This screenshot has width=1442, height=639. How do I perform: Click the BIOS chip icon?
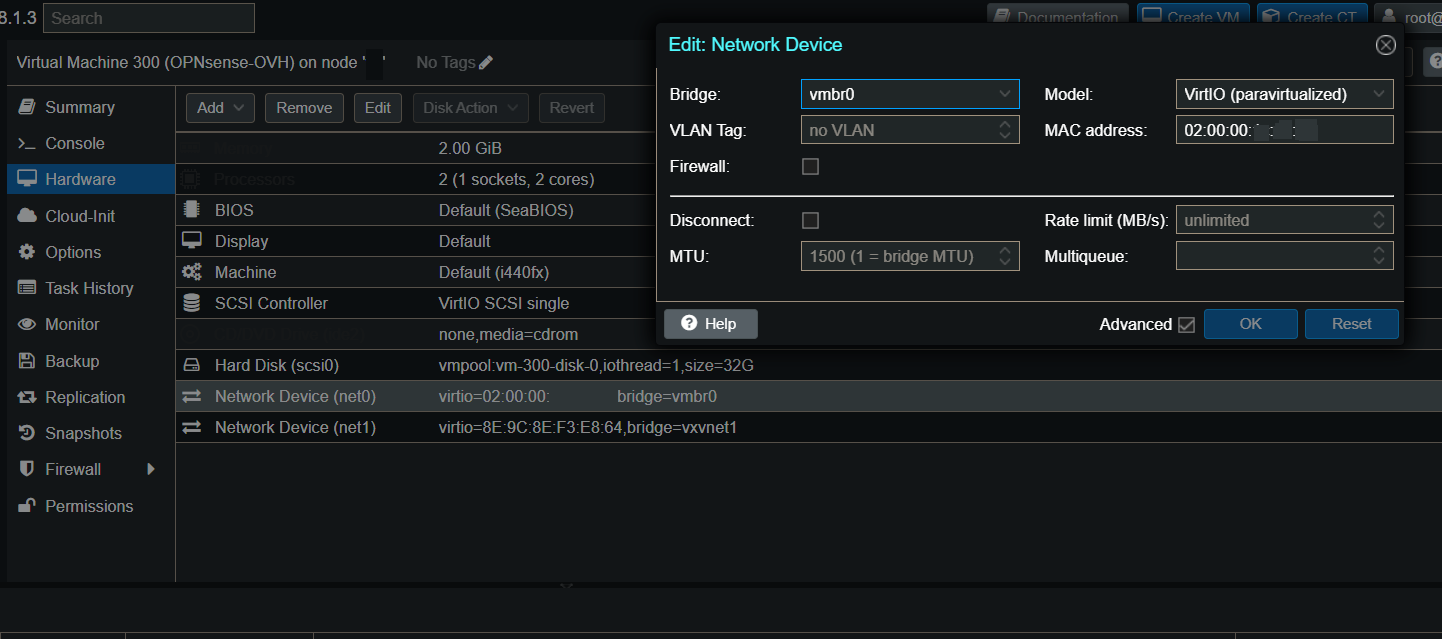pos(191,210)
